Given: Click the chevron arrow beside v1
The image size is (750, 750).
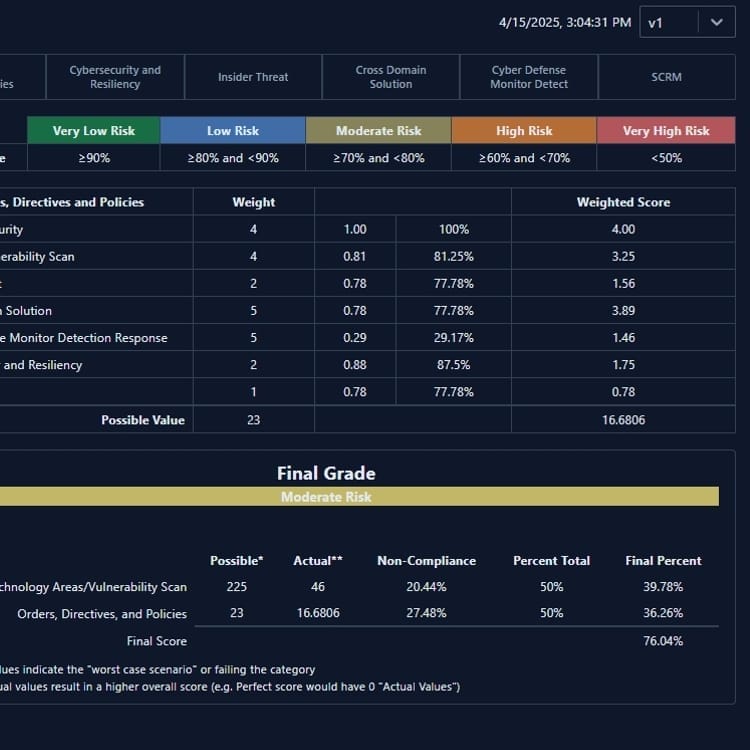Looking at the screenshot, I should (716, 22).
